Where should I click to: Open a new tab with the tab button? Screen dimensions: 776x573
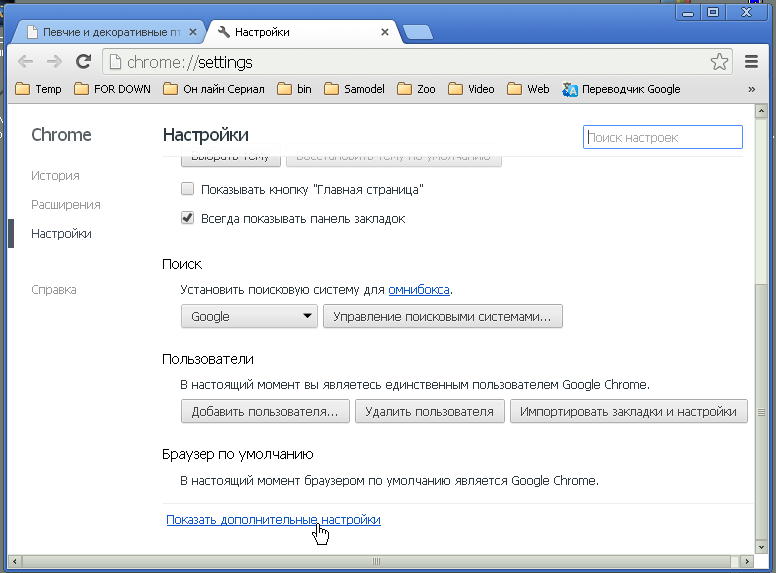(417, 32)
